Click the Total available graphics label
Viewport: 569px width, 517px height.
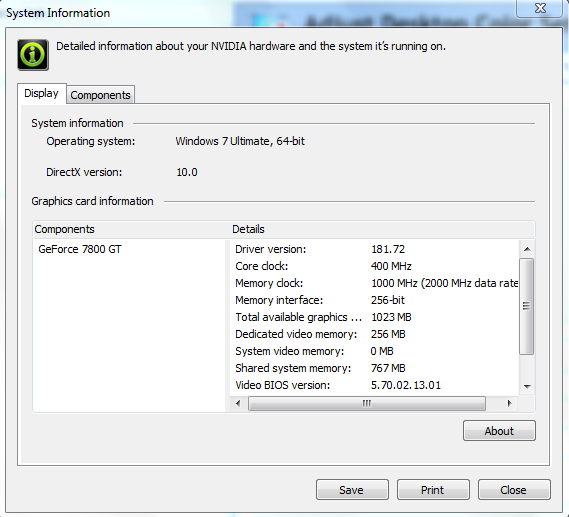point(298,317)
